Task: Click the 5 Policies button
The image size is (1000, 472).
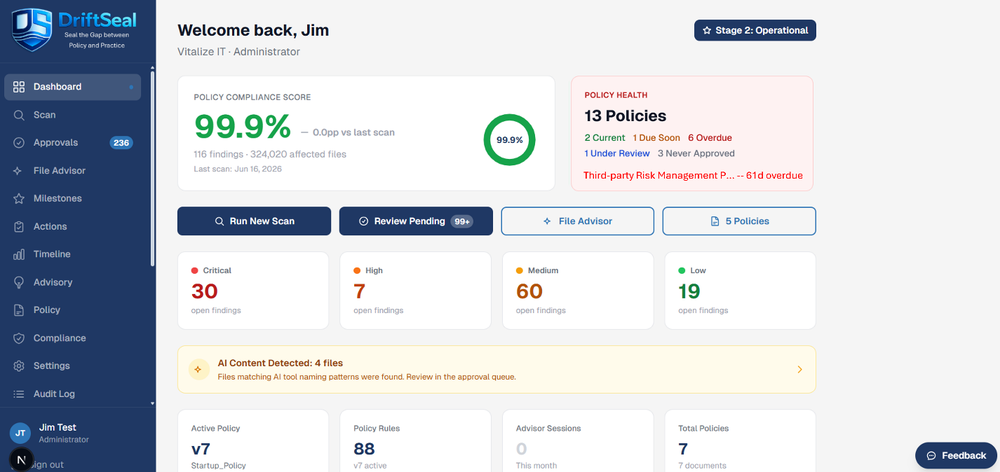Action: [x=739, y=221]
